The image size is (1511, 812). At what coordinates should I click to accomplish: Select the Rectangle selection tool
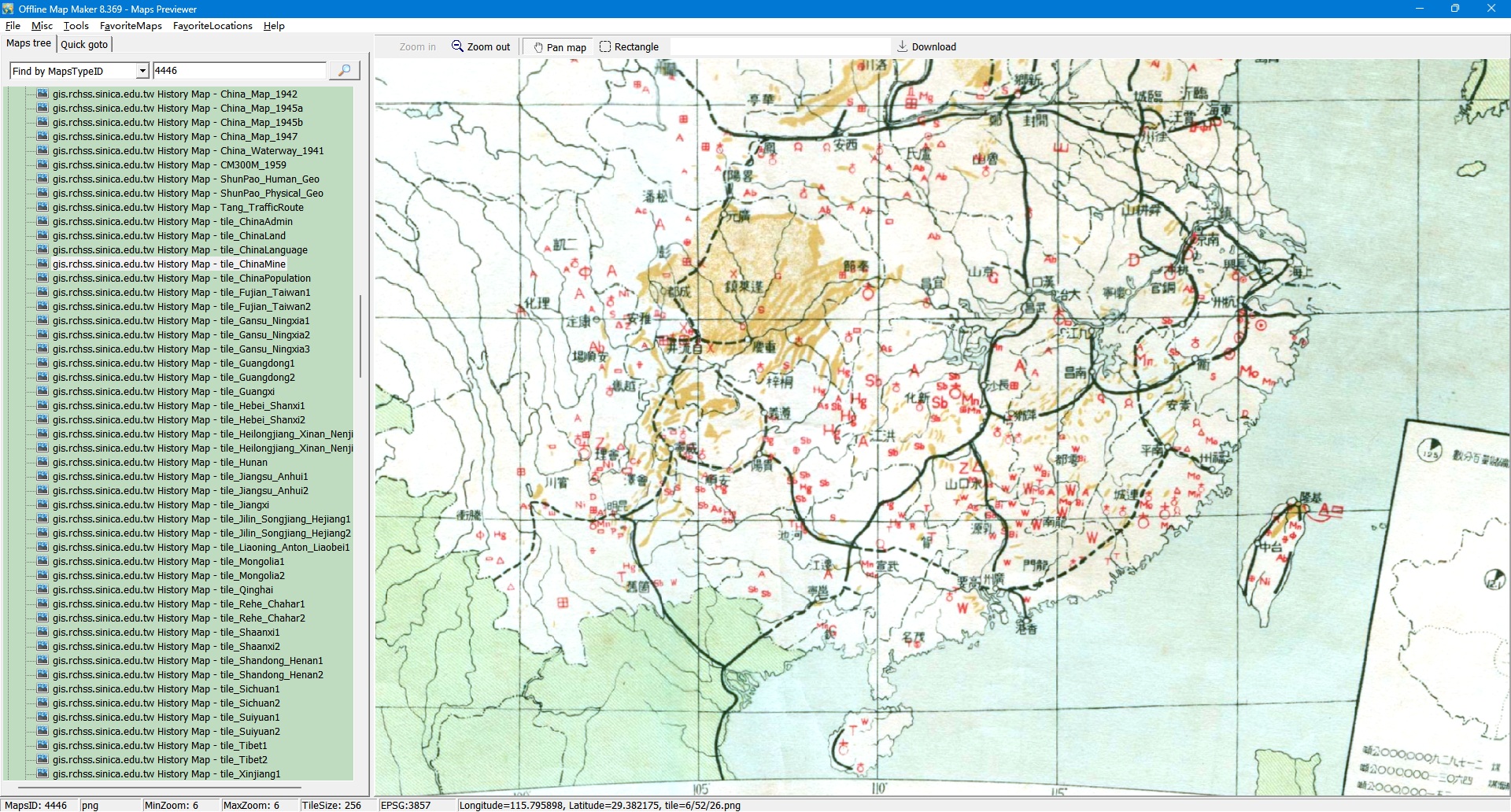(629, 47)
